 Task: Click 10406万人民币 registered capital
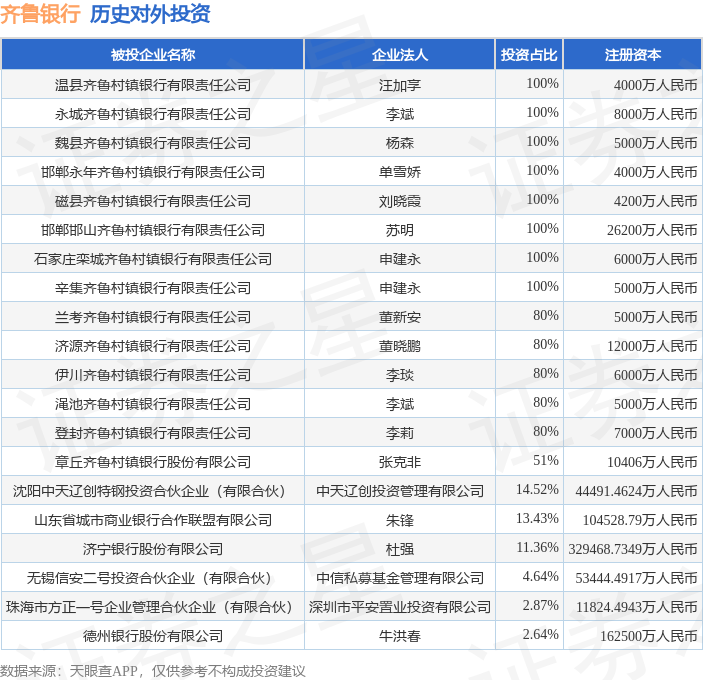pos(652,462)
